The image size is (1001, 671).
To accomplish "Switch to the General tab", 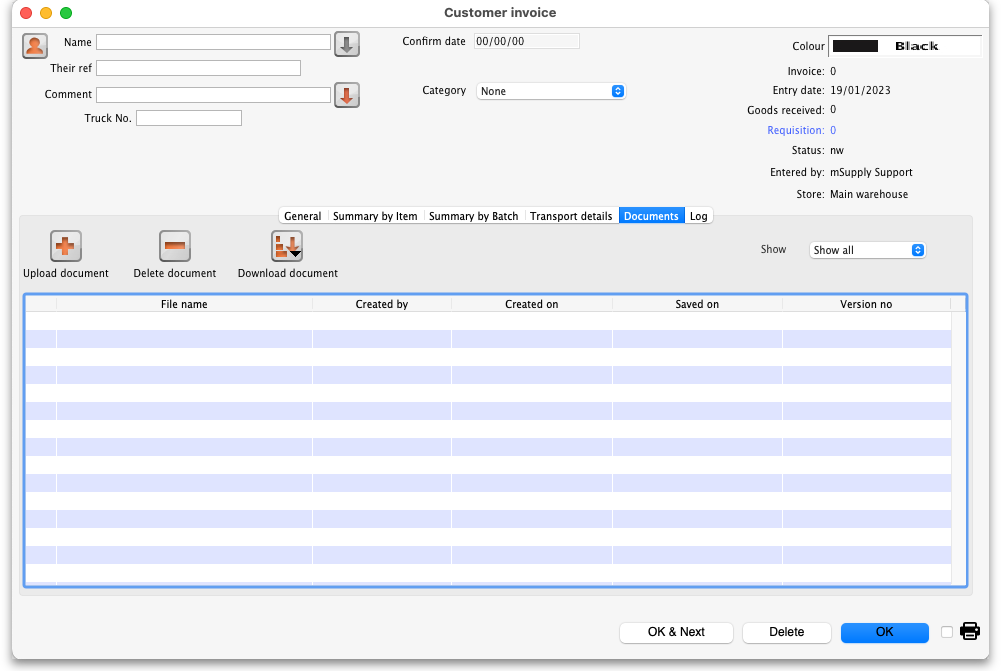I will (302, 216).
